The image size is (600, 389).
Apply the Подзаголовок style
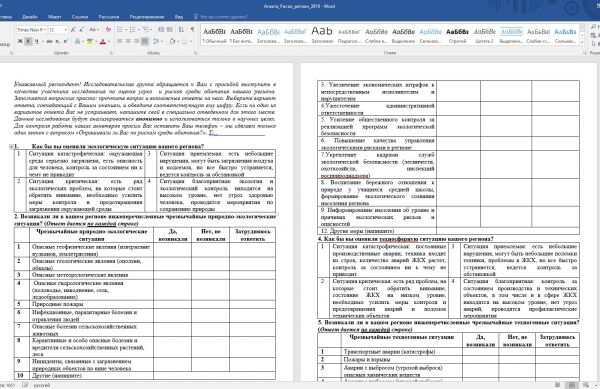[349, 35]
